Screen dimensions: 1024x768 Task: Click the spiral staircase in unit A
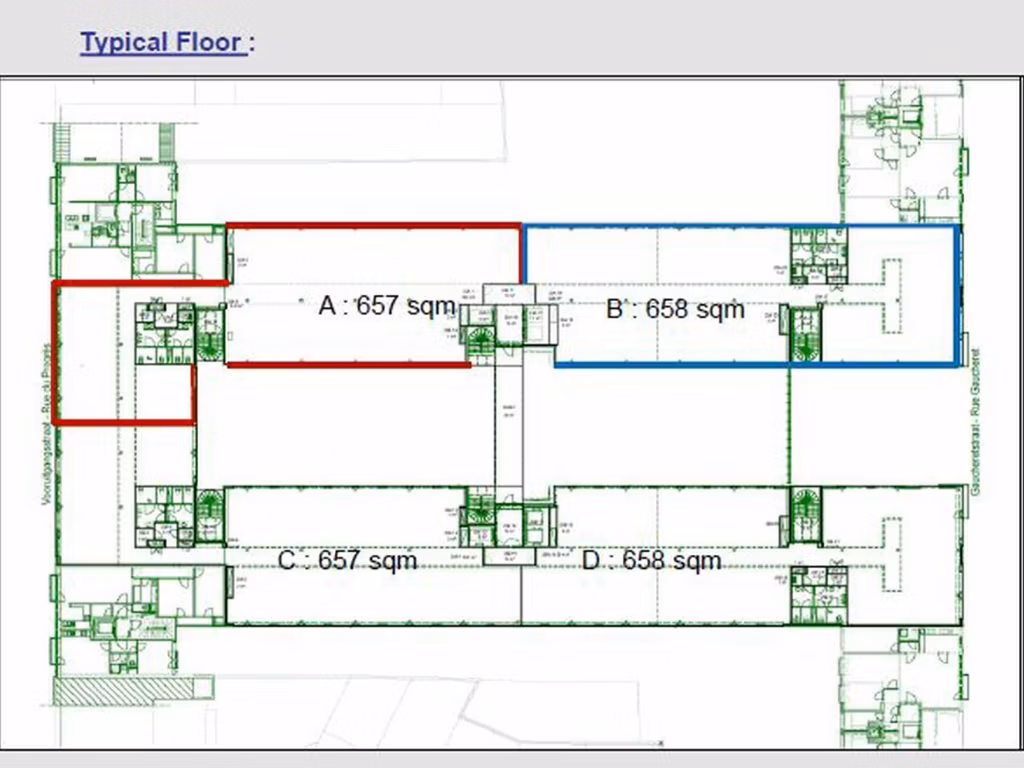[x=210, y=332]
